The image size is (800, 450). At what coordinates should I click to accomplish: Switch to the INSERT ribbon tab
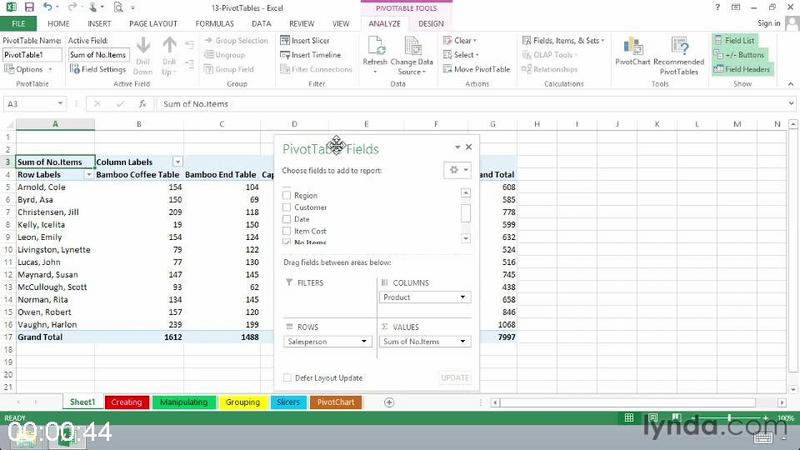[x=99, y=23]
